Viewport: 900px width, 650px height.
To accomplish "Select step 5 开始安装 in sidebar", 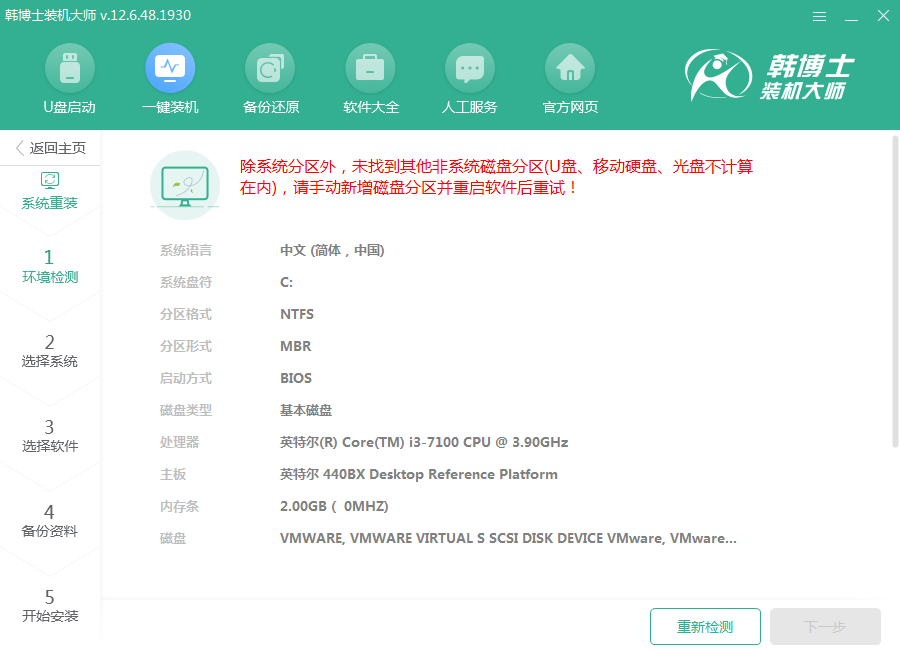I will [x=50, y=606].
